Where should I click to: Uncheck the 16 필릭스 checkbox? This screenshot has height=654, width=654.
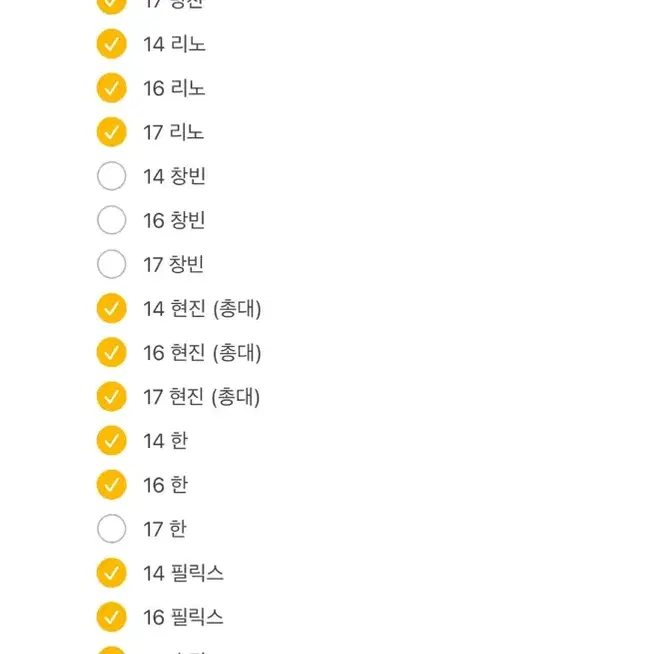coord(111,617)
